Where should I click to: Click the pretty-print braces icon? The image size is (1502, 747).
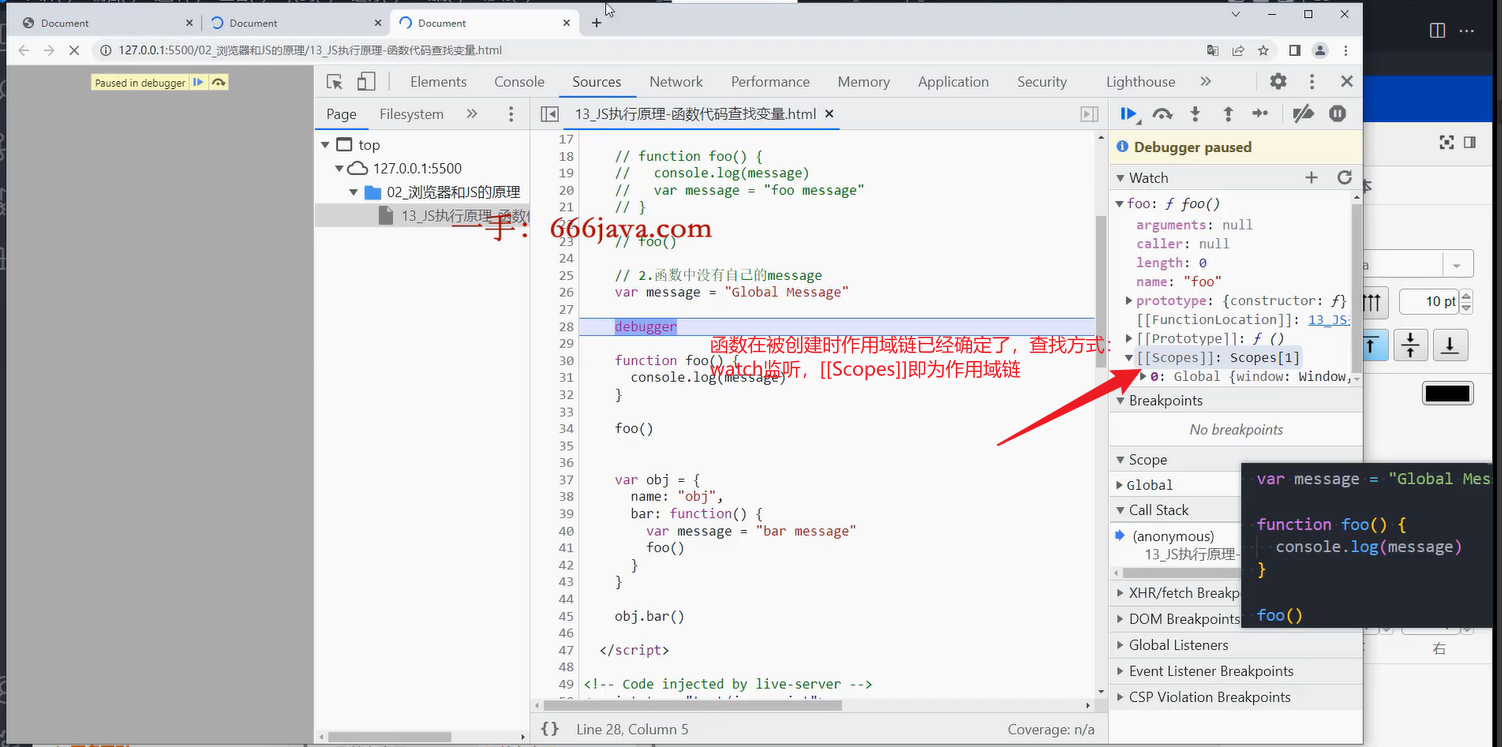click(550, 729)
